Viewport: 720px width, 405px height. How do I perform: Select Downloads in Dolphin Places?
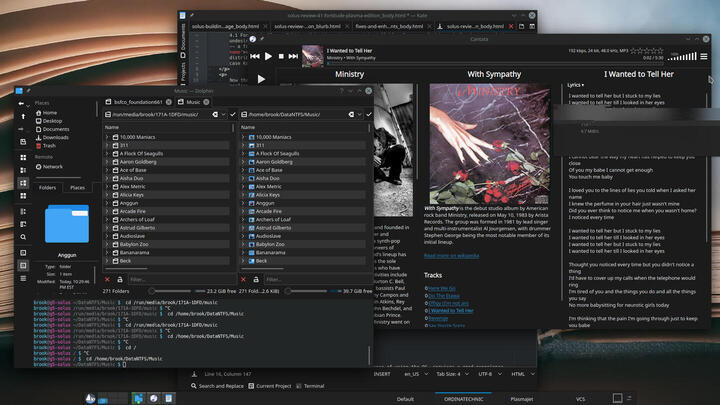point(52,137)
